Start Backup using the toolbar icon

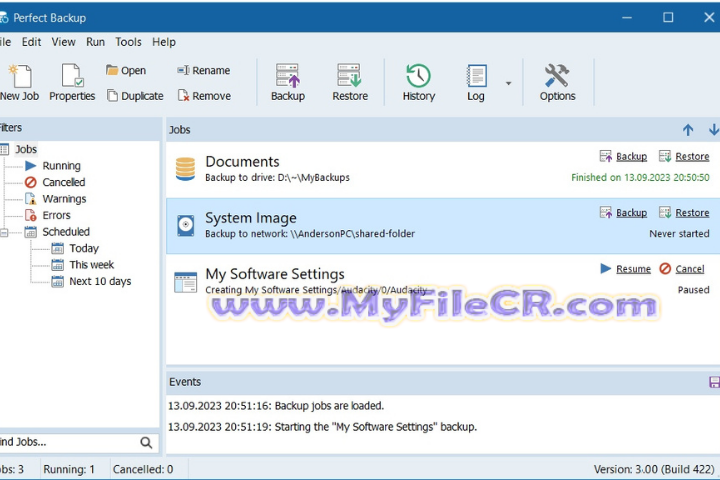(288, 82)
